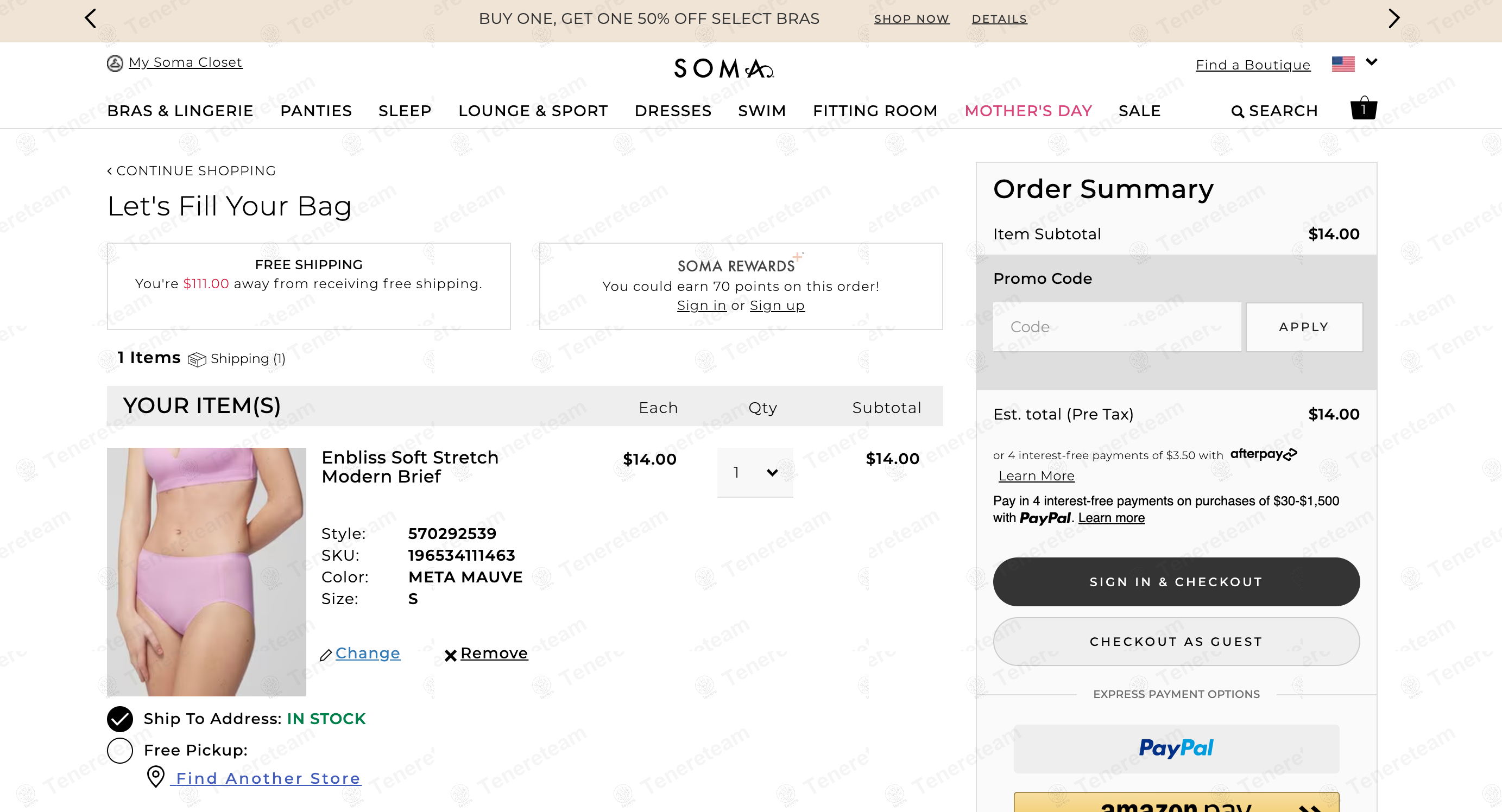This screenshot has width=1502, height=812.
Task: Open the Panties menu
Action: coord(316,111)
